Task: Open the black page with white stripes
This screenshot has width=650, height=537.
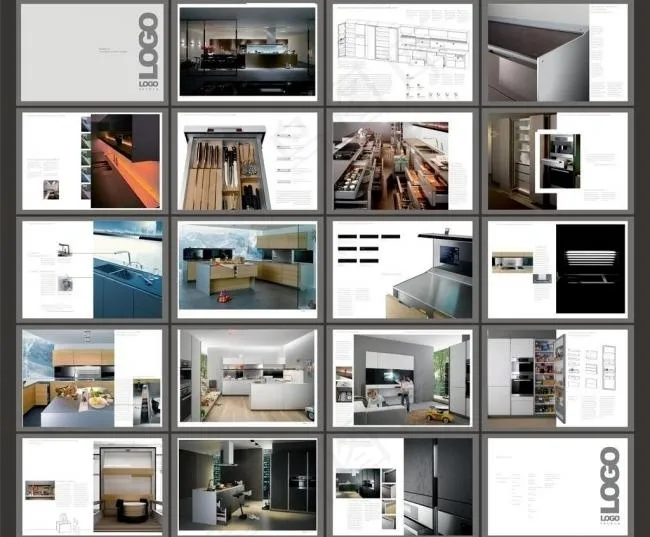Action: pyautogui.click(x=557, y=270)
